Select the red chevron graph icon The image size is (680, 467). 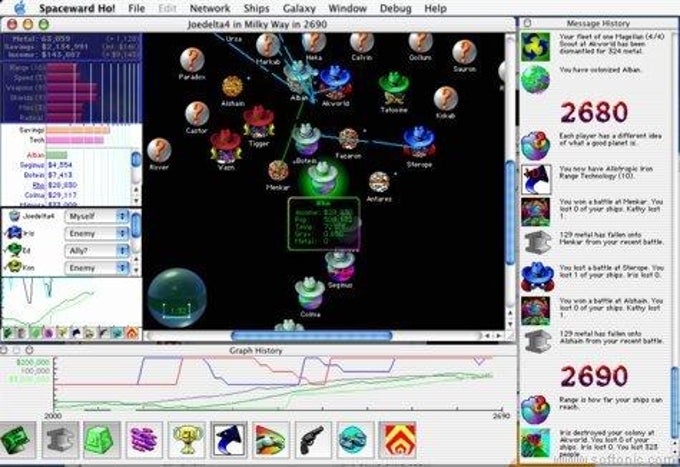coord(398,440)
